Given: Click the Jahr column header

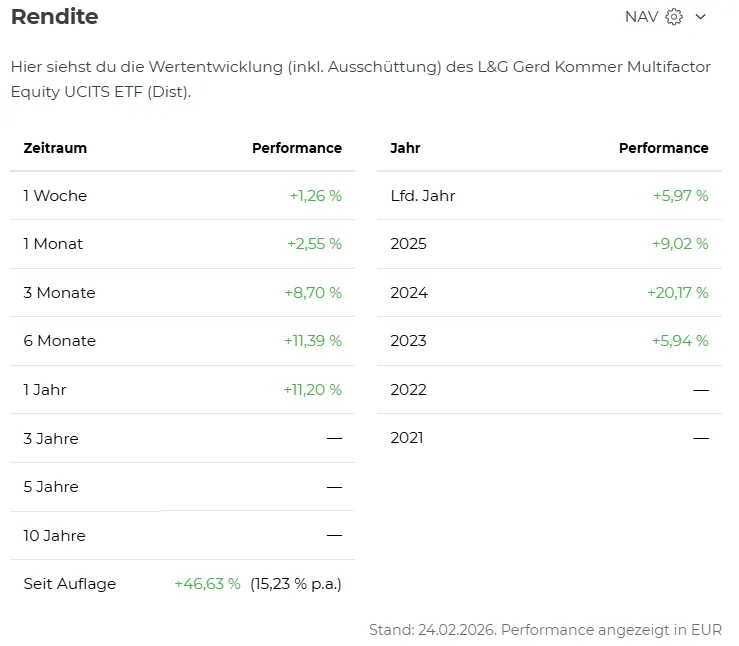Looking at the screenshot, I should [x=405, y=148].
